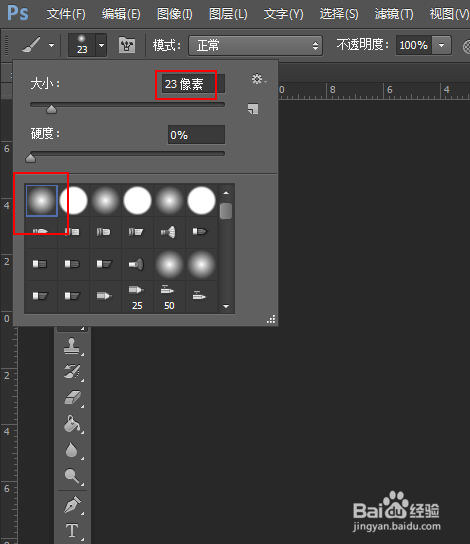This screenshot has height=544, width=470.
Task: Click the preset list scroll down arrow
Action: [x=226, y=306]
